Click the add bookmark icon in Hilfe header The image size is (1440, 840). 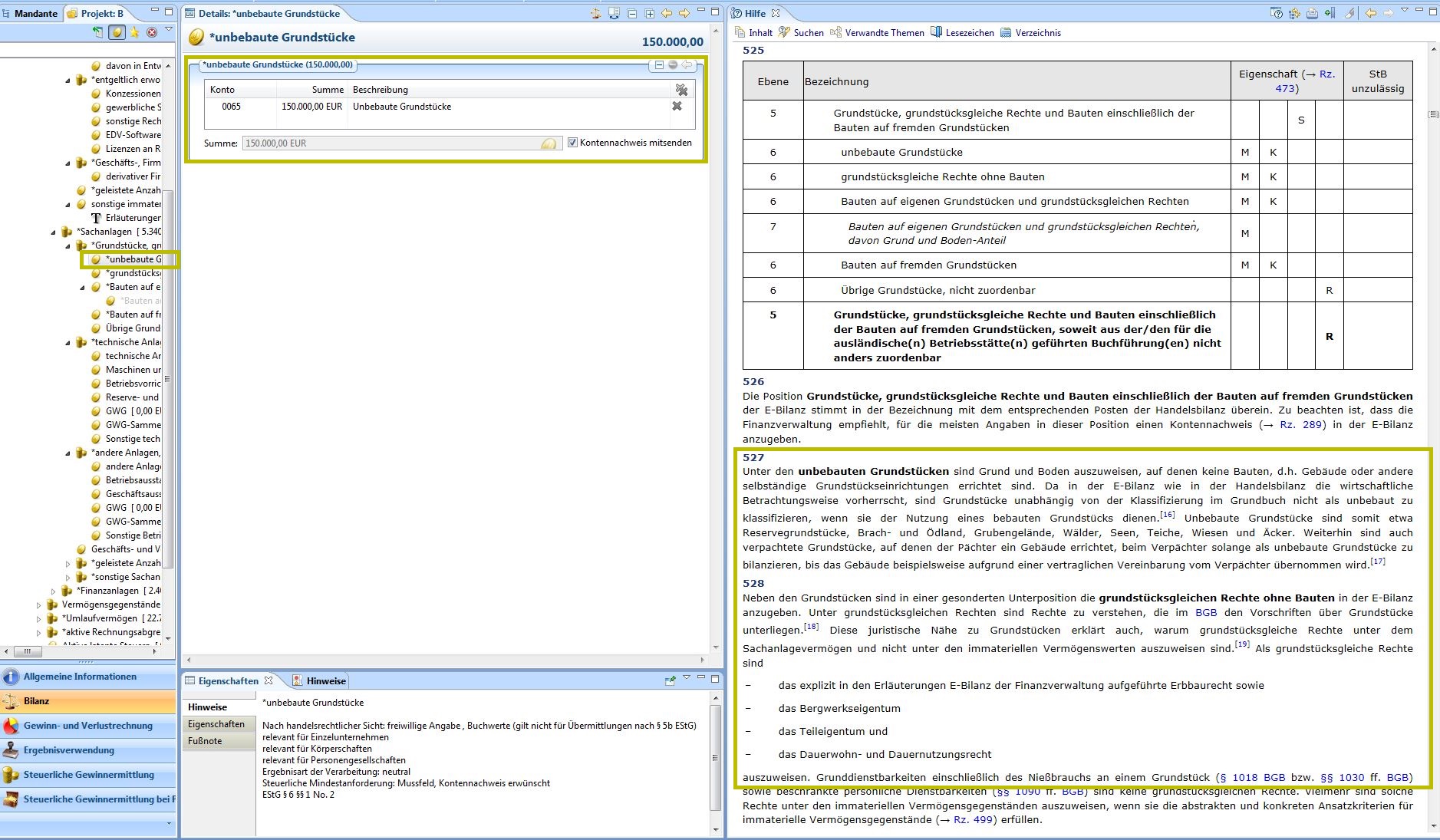tap(1330, 13)
